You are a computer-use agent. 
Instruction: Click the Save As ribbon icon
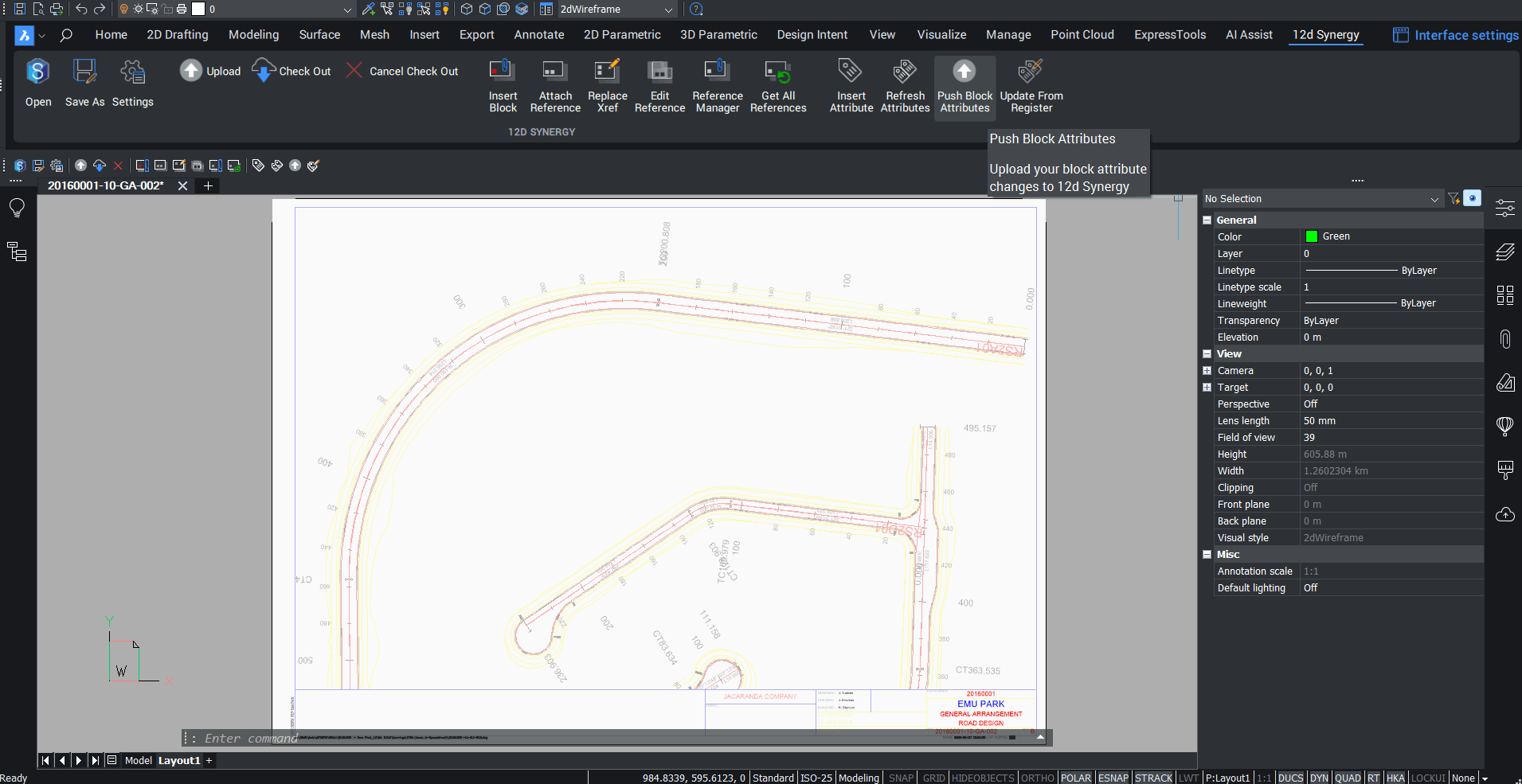[84, 83]
